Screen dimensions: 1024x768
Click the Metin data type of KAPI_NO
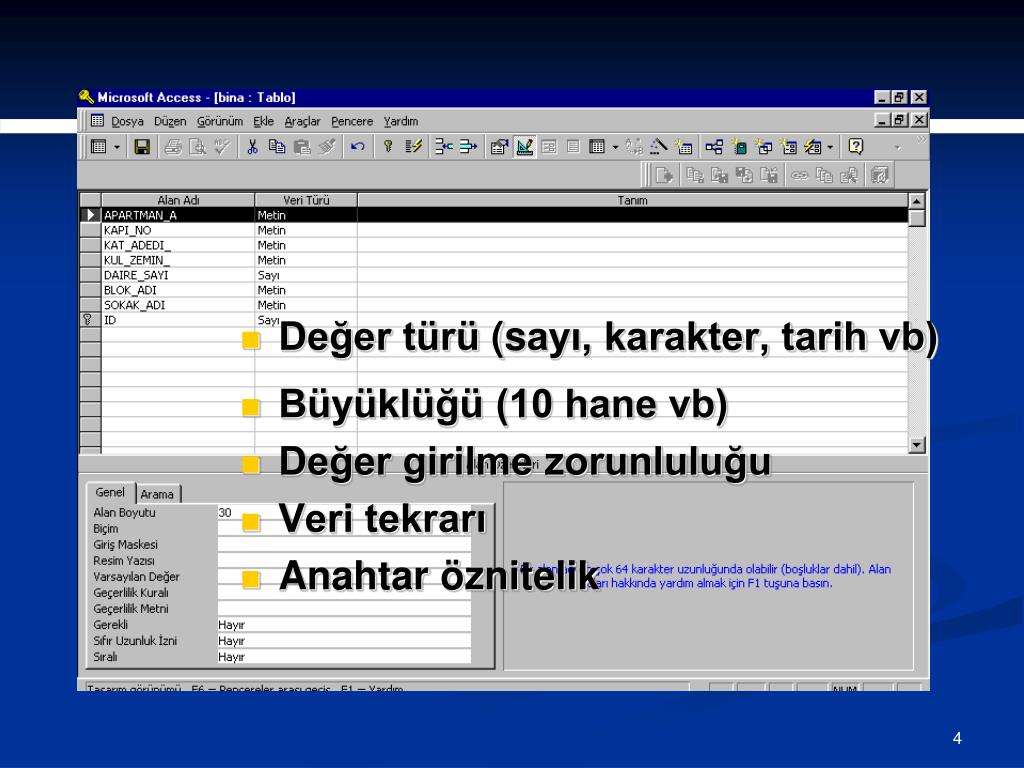tap(272, 231)
